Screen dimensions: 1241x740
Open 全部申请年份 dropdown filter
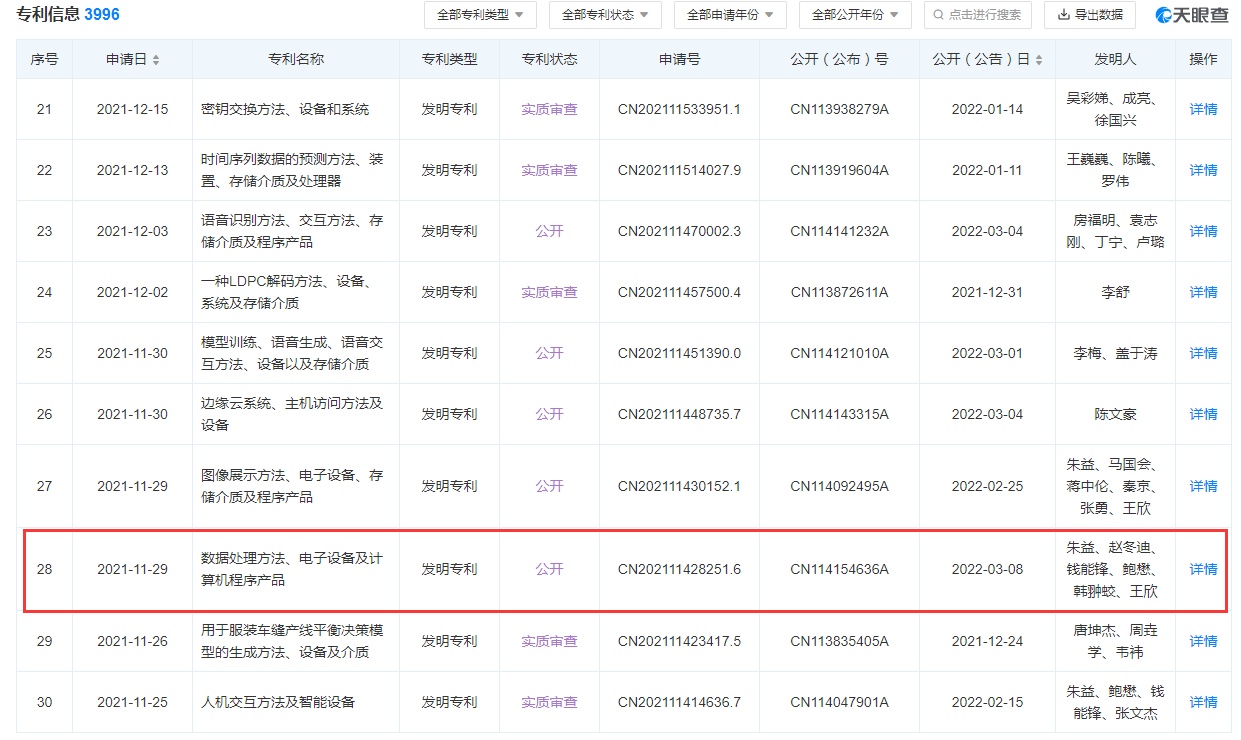click(730, 15)
